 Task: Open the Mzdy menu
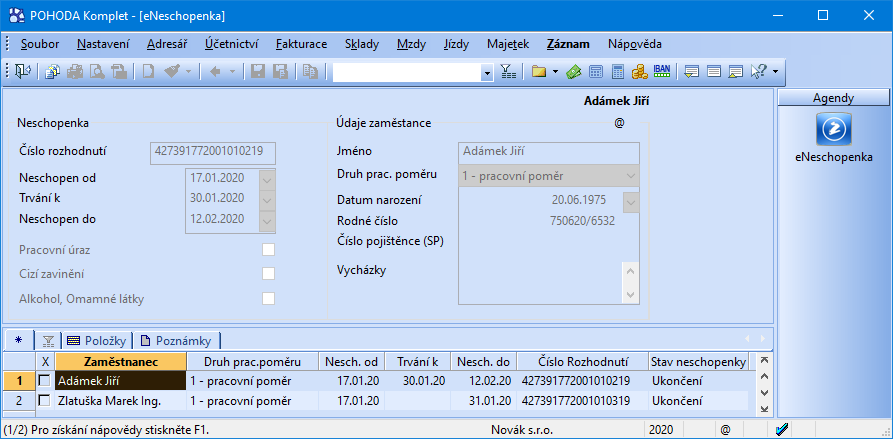tap(411, 44)
